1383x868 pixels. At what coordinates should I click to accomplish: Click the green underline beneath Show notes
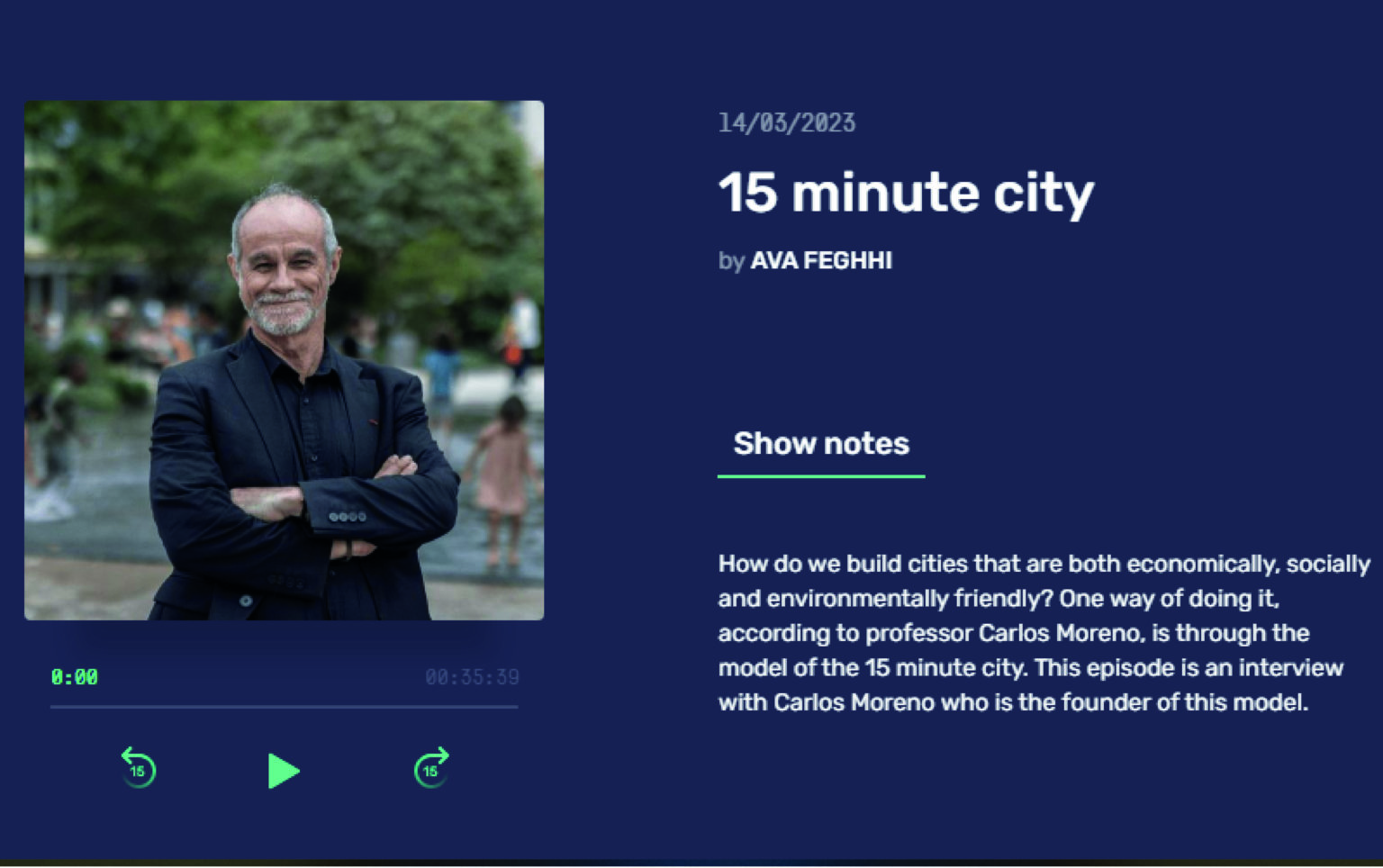(x=821, y=475)
